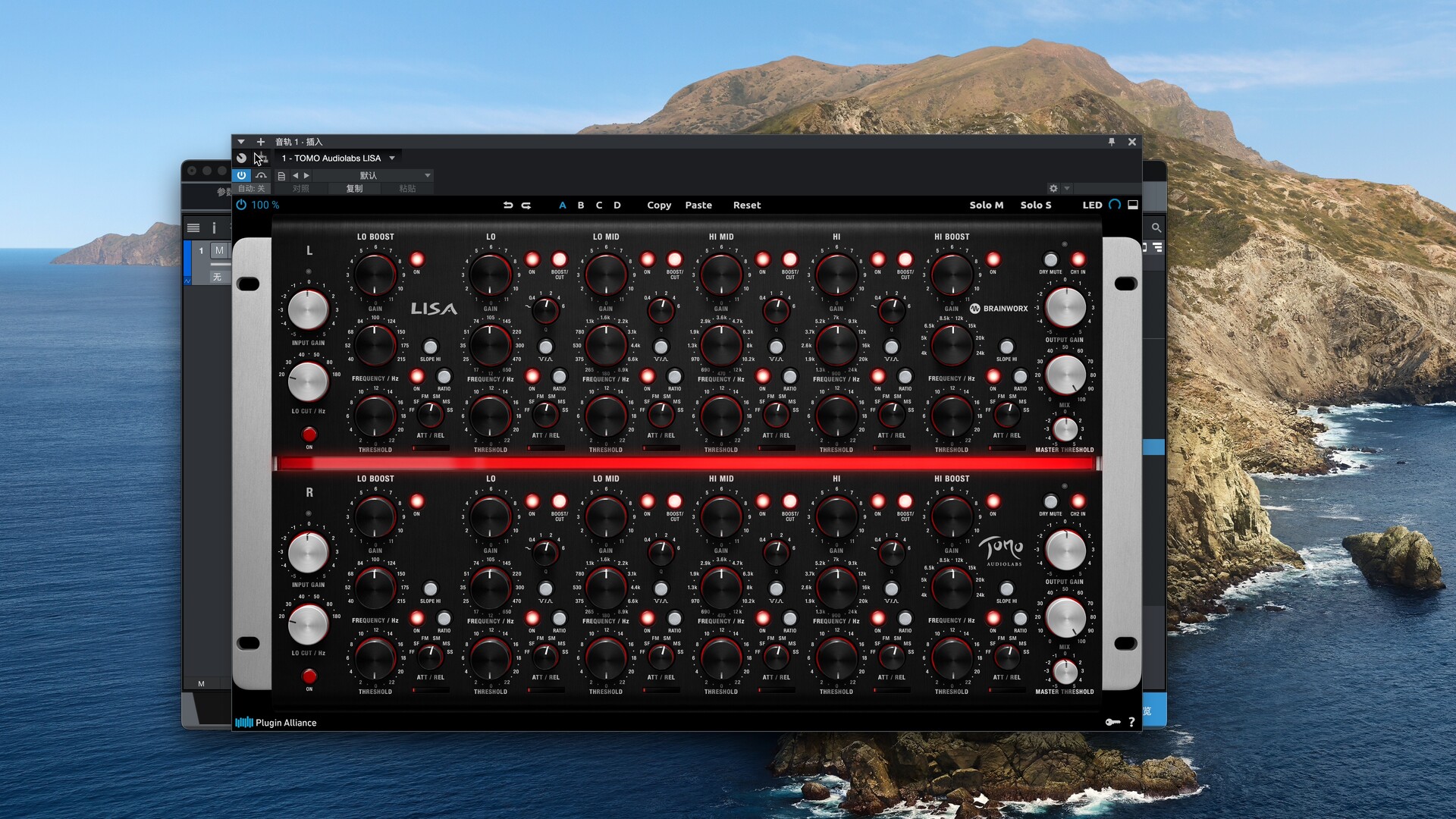The height and width of the screenshot is (819, 1456).
Task: Pin the plugin window with the pin icon
Action: (x=1112, y=142)
